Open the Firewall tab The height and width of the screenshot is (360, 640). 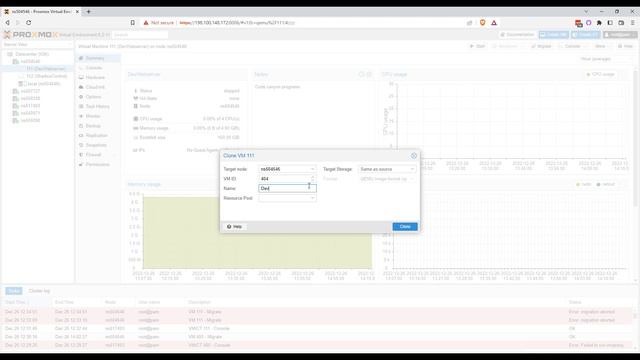(98, 155)
